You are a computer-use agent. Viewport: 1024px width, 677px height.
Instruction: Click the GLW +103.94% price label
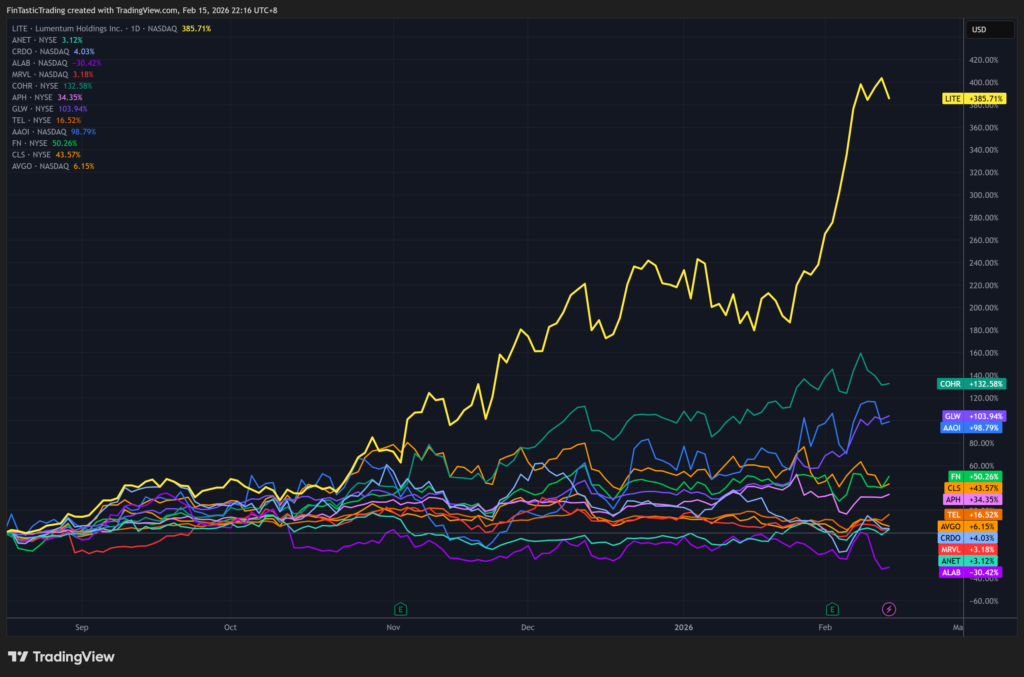[x=973, y=415]
